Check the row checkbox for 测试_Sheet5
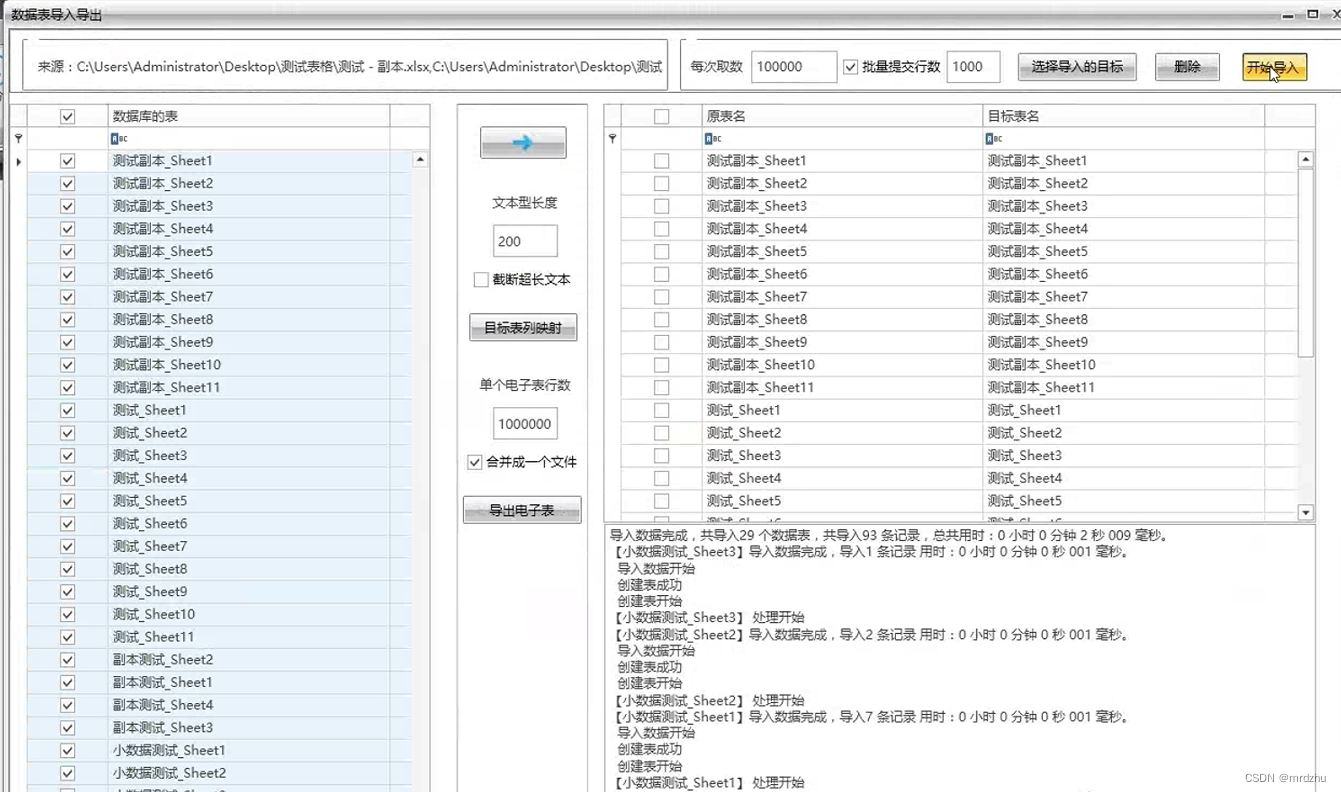 66,501
